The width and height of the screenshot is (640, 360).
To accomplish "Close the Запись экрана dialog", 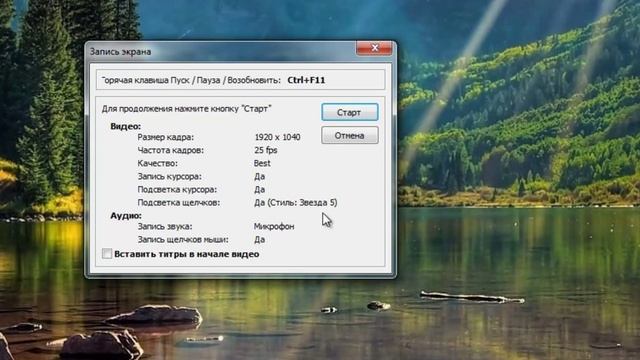I will point(374,48).
